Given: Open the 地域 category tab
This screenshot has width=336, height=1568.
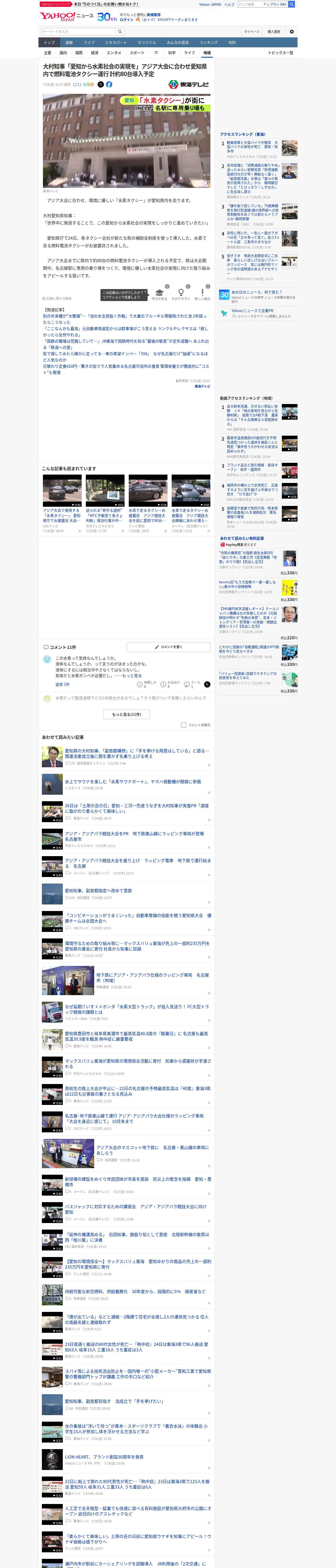Looking at the screenshot, I should [207, 53].
